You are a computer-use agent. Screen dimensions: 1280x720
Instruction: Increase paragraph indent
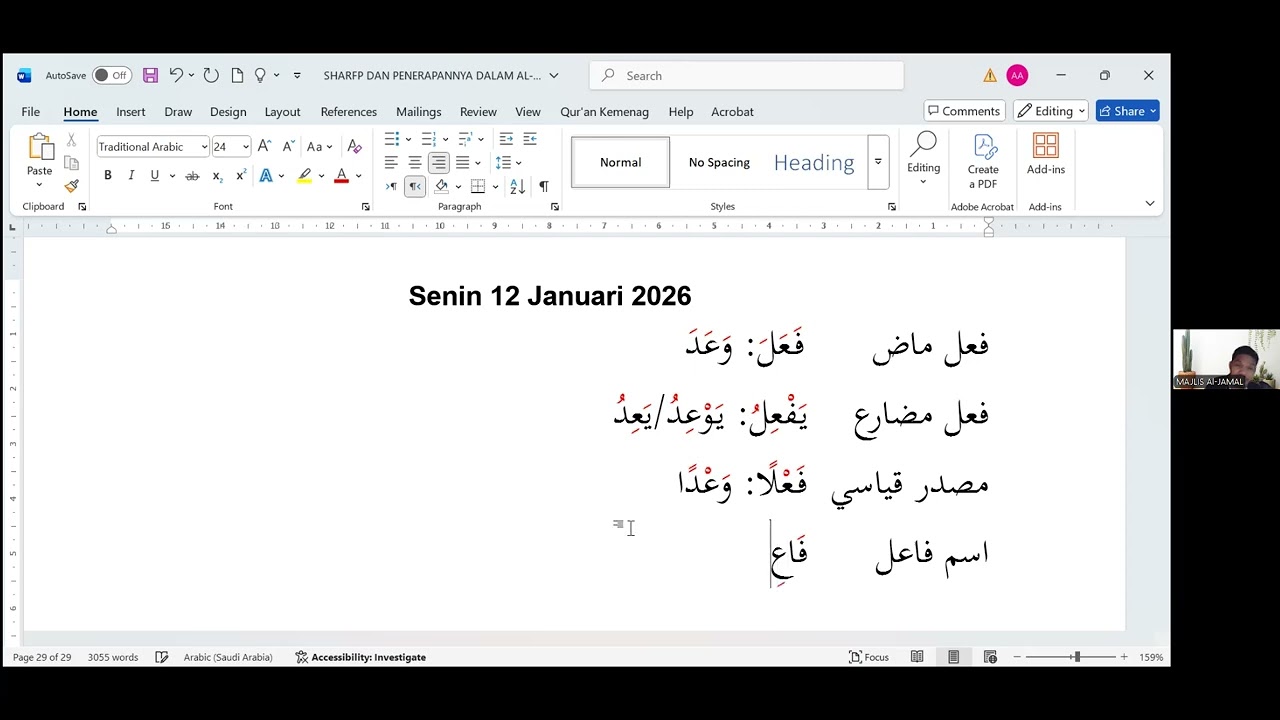coord(530,139)
